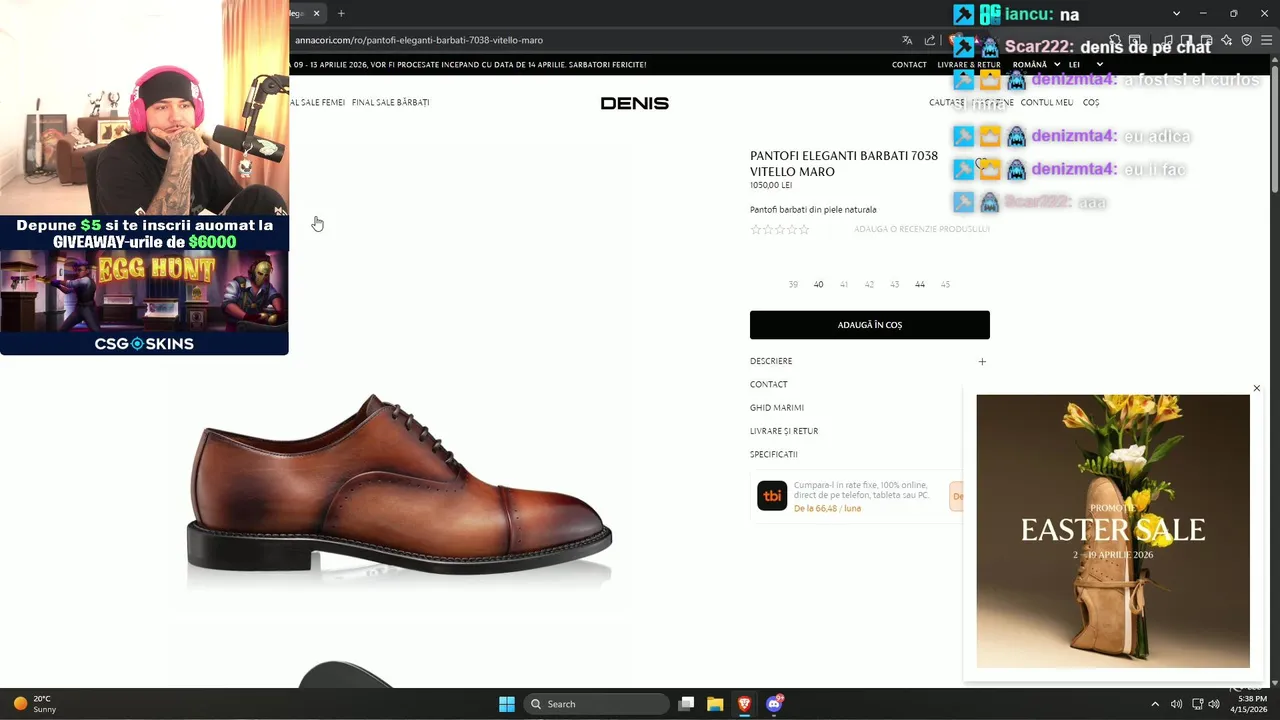Screen dimensions: 1280x720
Task: Click the taskbar Search box
Action: coord(596,704)
